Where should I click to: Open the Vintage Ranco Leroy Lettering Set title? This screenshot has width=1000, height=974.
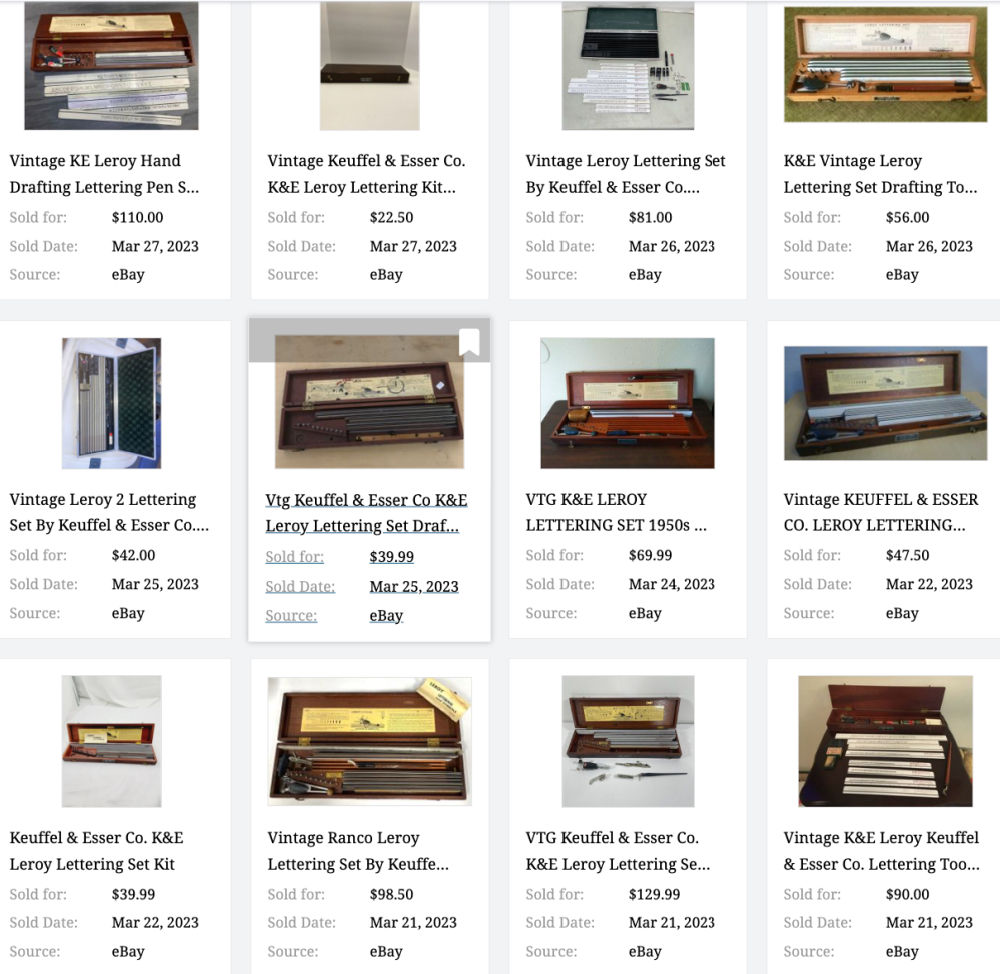[358, 850]
